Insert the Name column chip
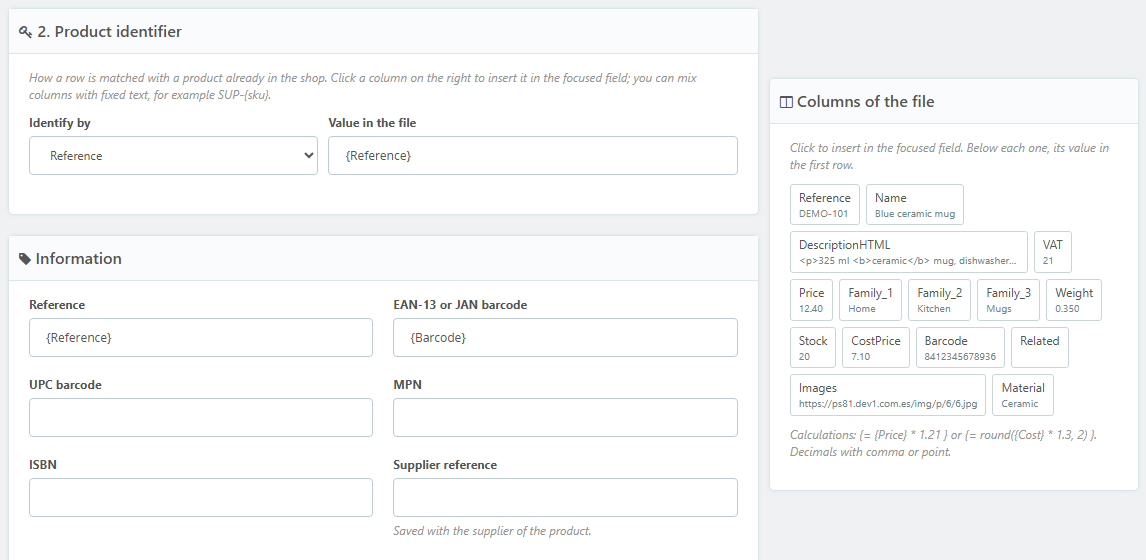 914,205
